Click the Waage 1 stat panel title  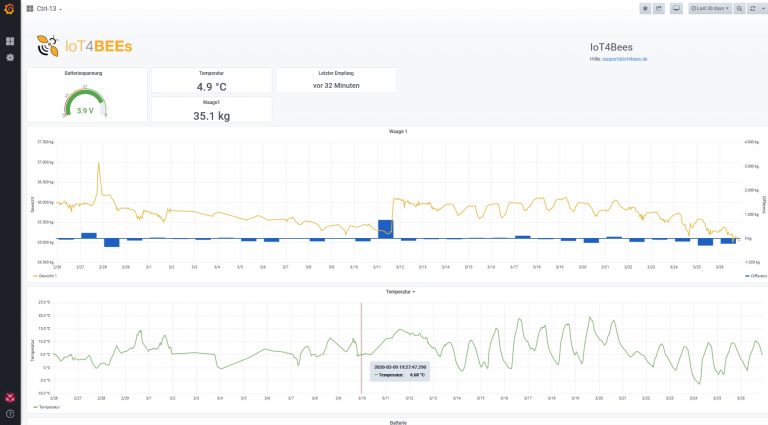pos(211,102)
